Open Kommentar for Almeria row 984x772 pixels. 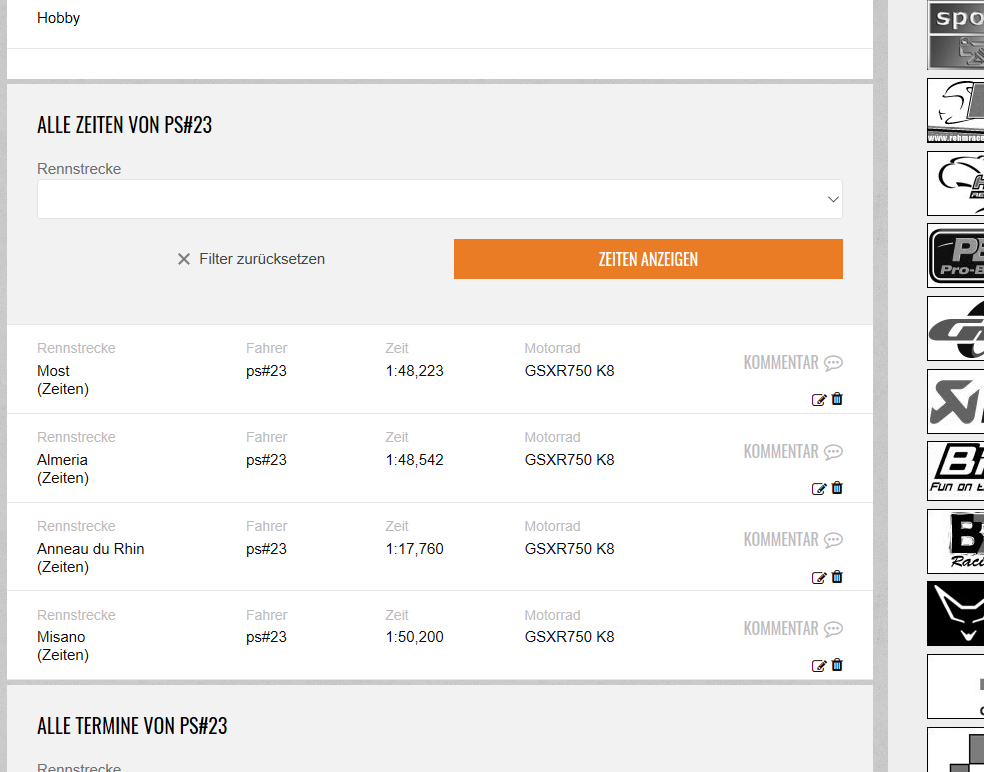click(792, 452)
